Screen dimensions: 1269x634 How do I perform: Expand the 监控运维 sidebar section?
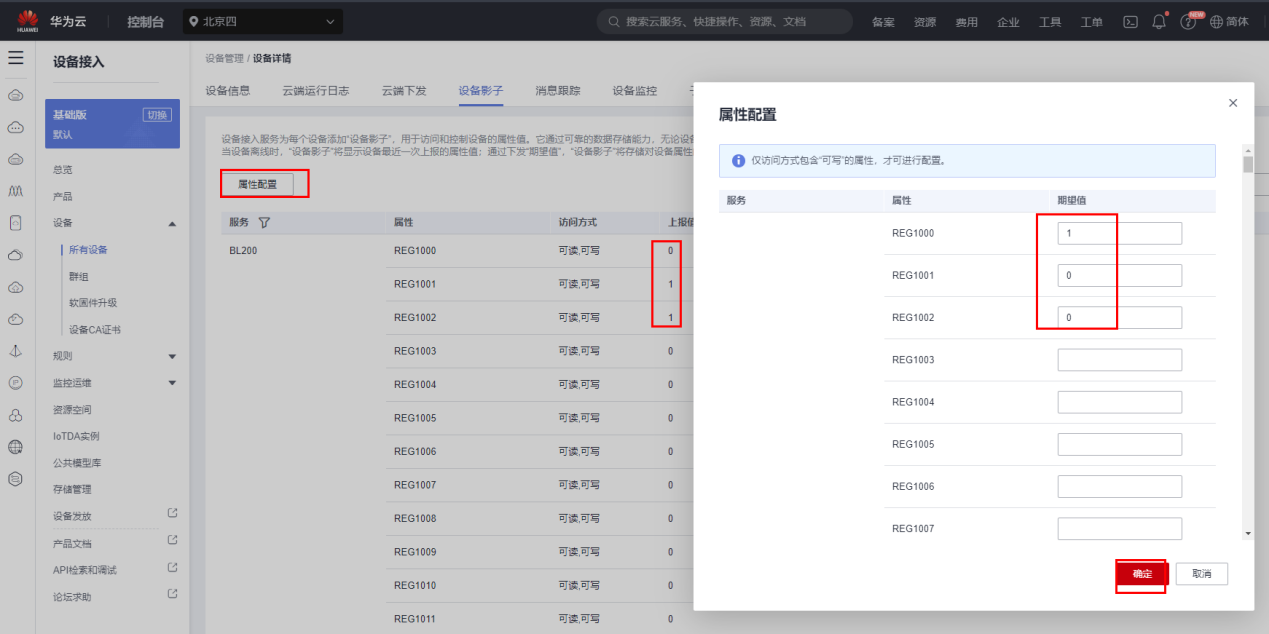[171, 383]
